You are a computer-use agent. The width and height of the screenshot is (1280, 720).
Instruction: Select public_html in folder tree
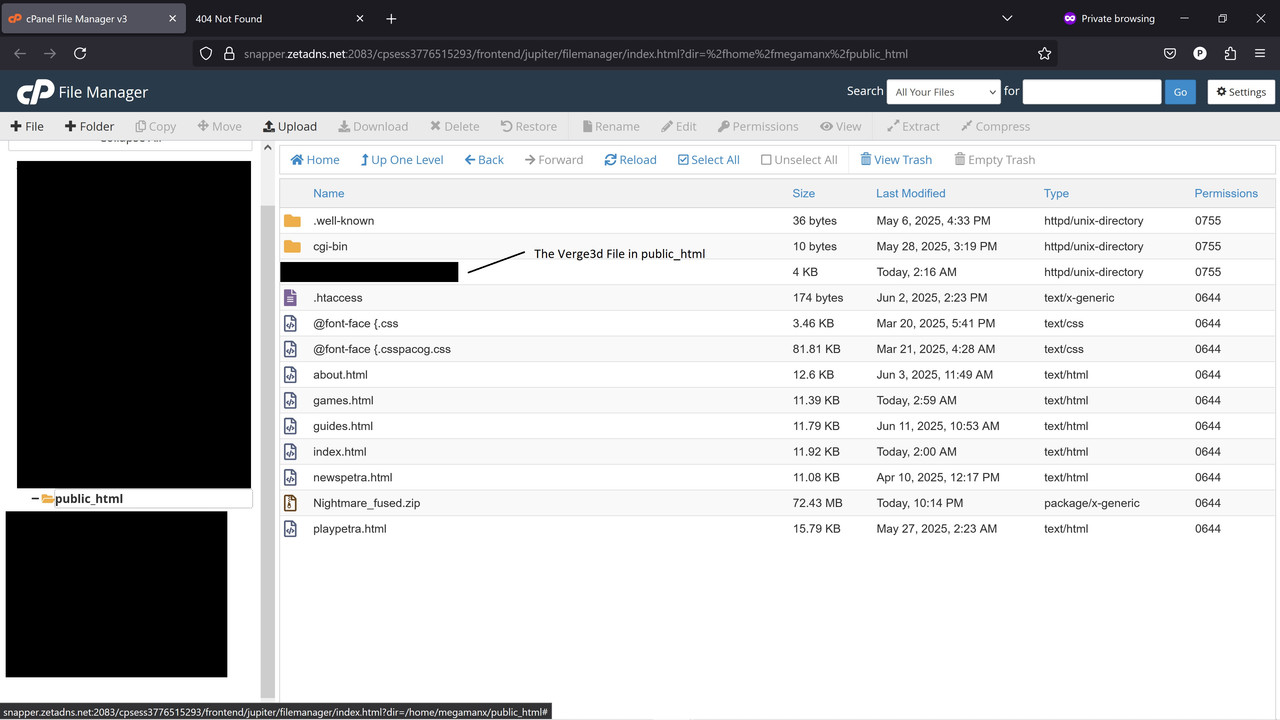pos(89,499)
